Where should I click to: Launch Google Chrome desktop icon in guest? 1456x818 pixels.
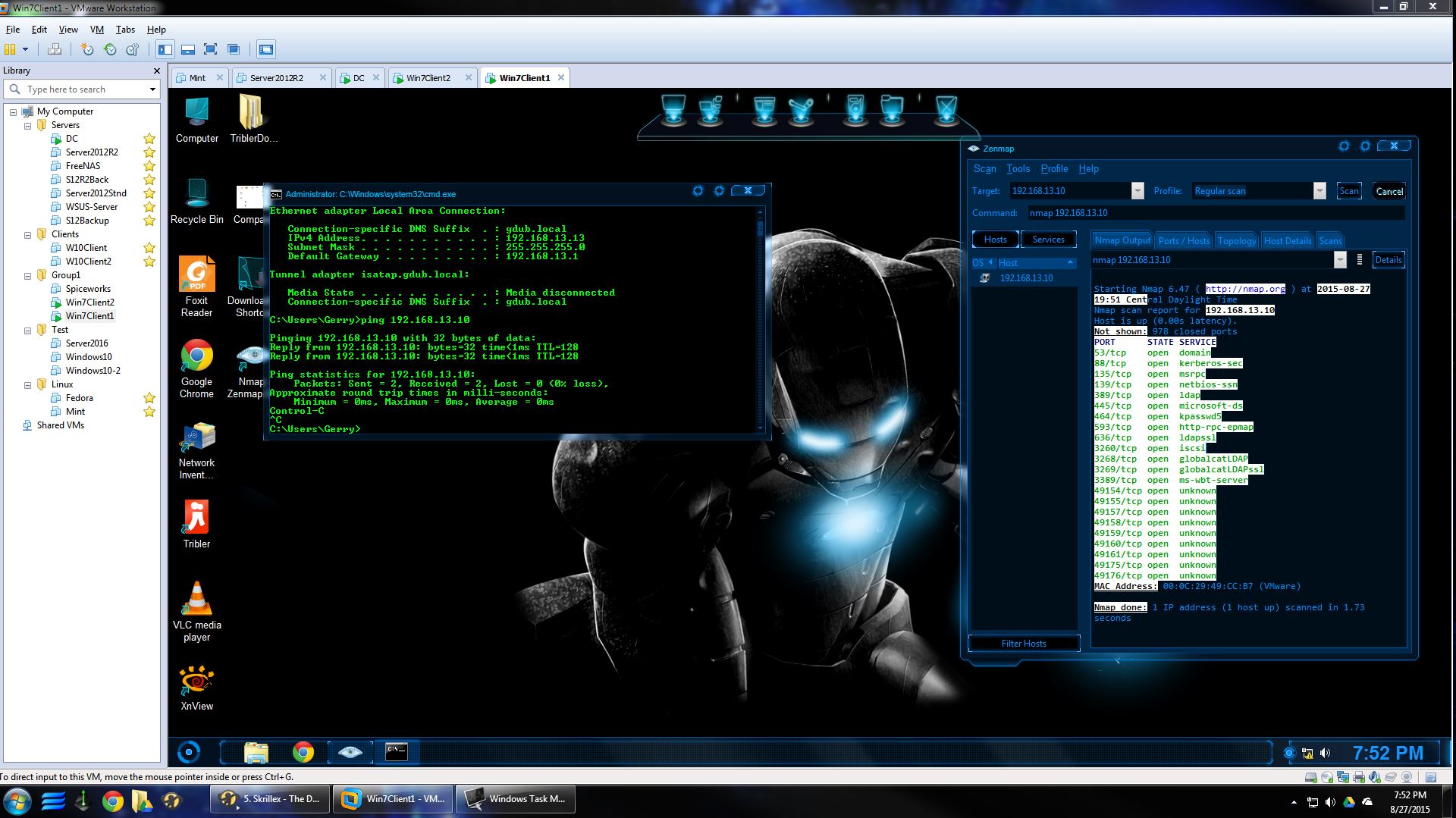coord(196,368)
